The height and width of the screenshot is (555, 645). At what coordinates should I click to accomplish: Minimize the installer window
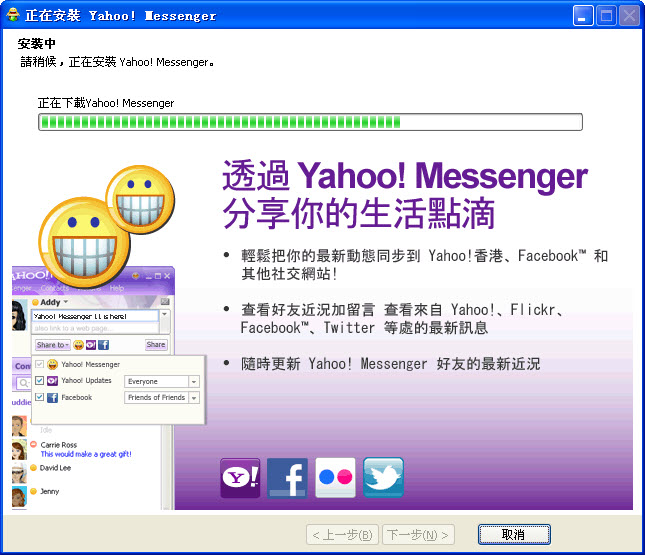(x=583, y=16)
